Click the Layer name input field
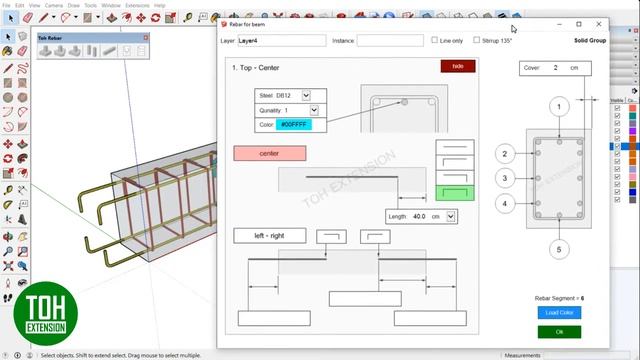 point(282,40)
